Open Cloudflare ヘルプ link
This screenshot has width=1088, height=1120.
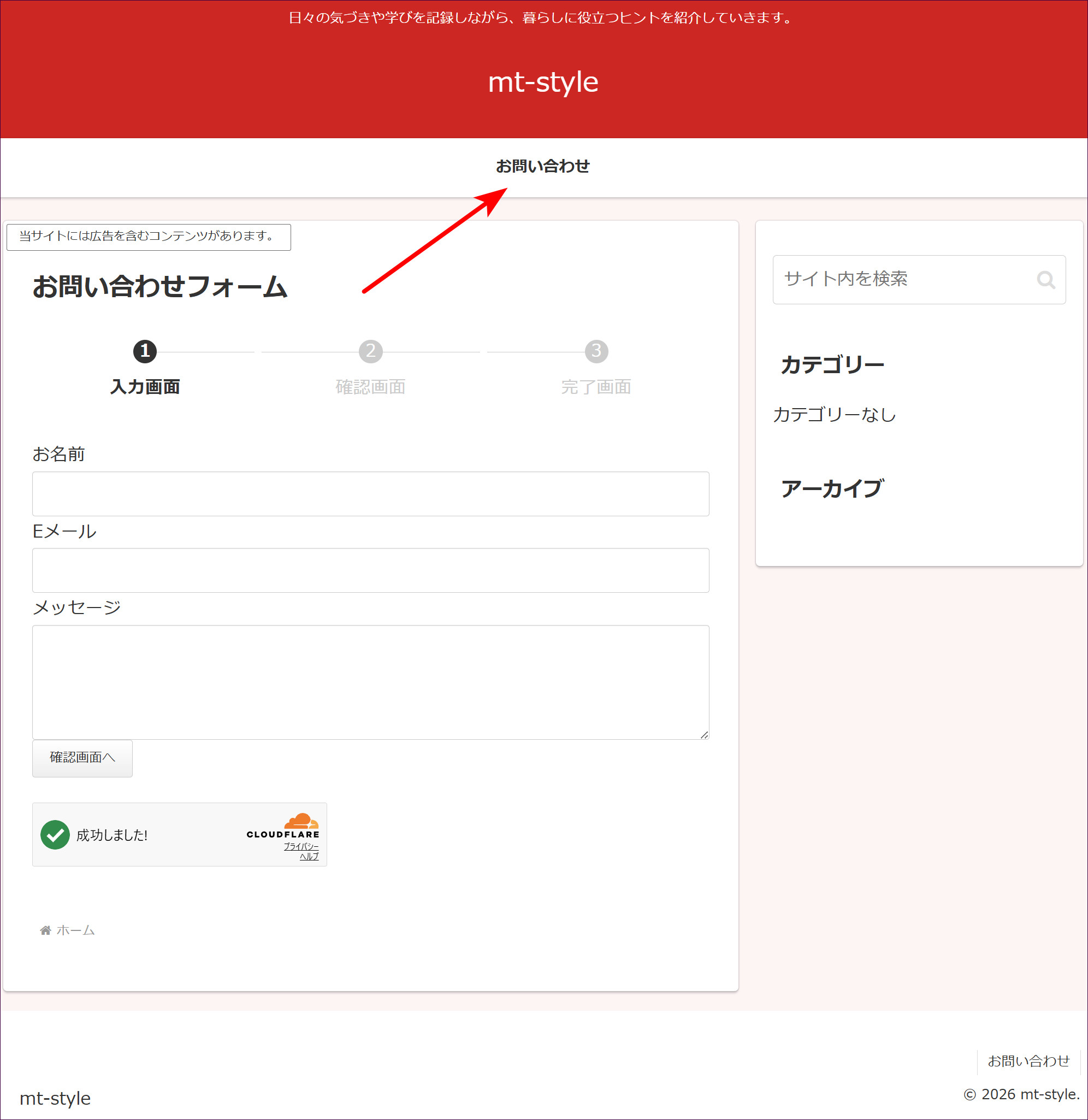tap(309, 856)
